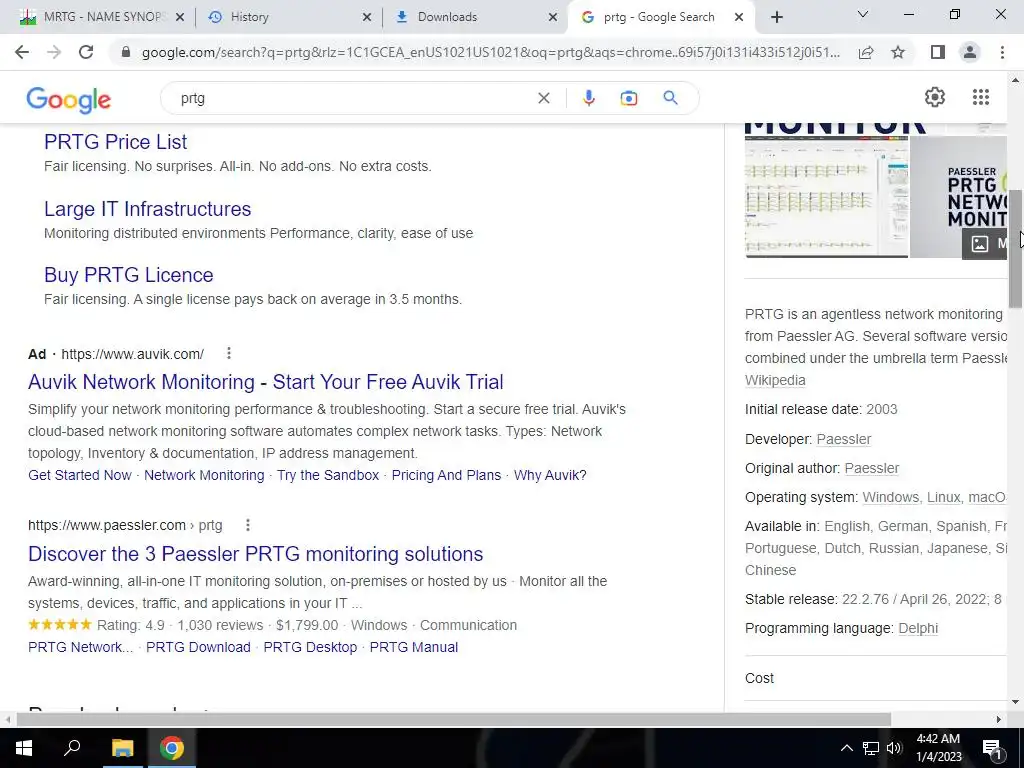
Task: Click the vertical page scrollbar thumb
Action: (1016, 248)
